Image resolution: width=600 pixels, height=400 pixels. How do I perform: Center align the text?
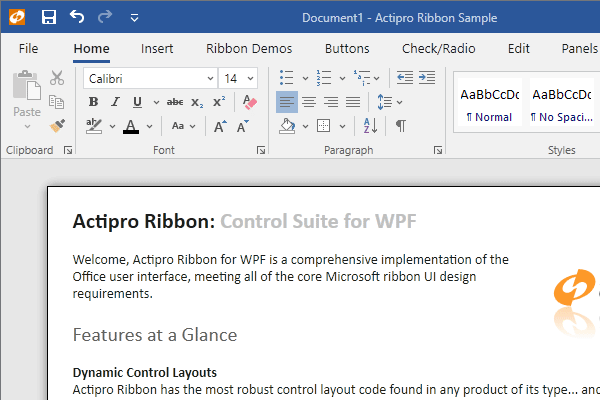[x=309, y=102]
